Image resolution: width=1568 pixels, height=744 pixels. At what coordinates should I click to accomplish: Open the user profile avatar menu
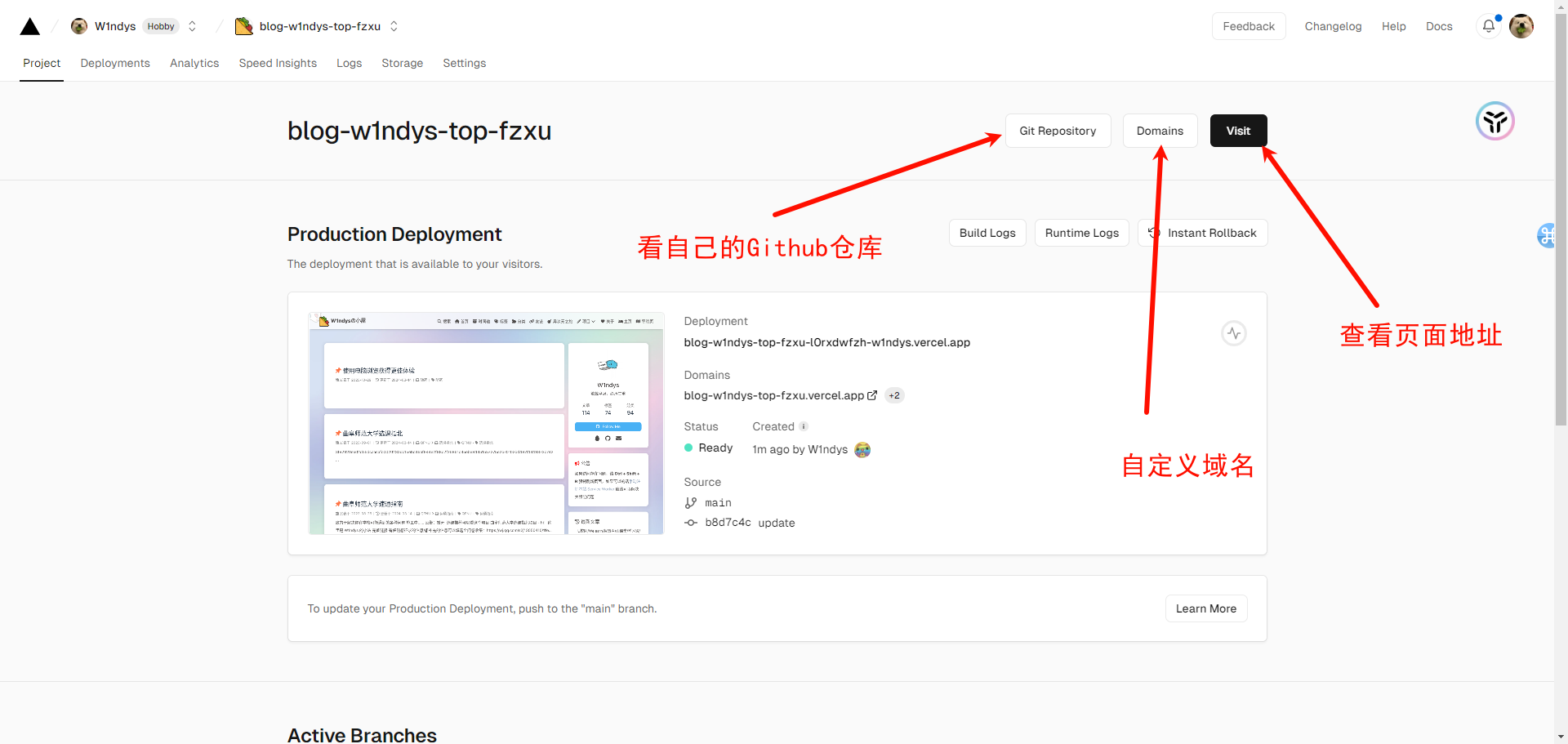click(x=1521, y=26)
